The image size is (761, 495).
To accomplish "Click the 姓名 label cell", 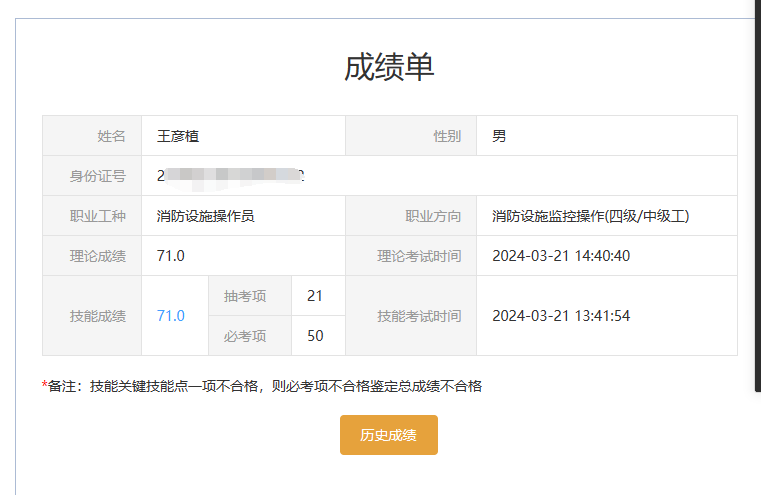I will coord(111,136).
